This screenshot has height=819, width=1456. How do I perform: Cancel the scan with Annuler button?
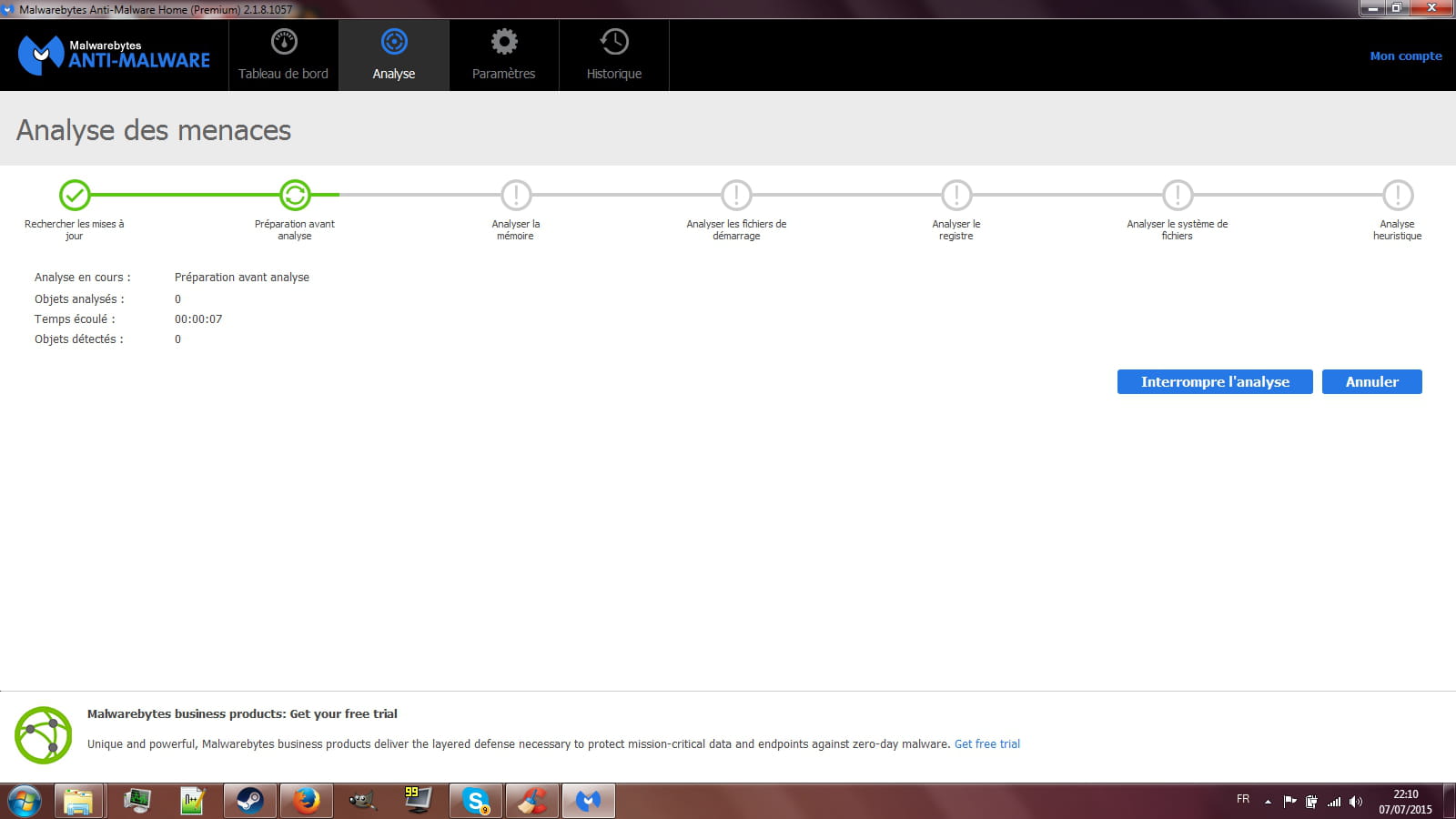pos(1371,382)
